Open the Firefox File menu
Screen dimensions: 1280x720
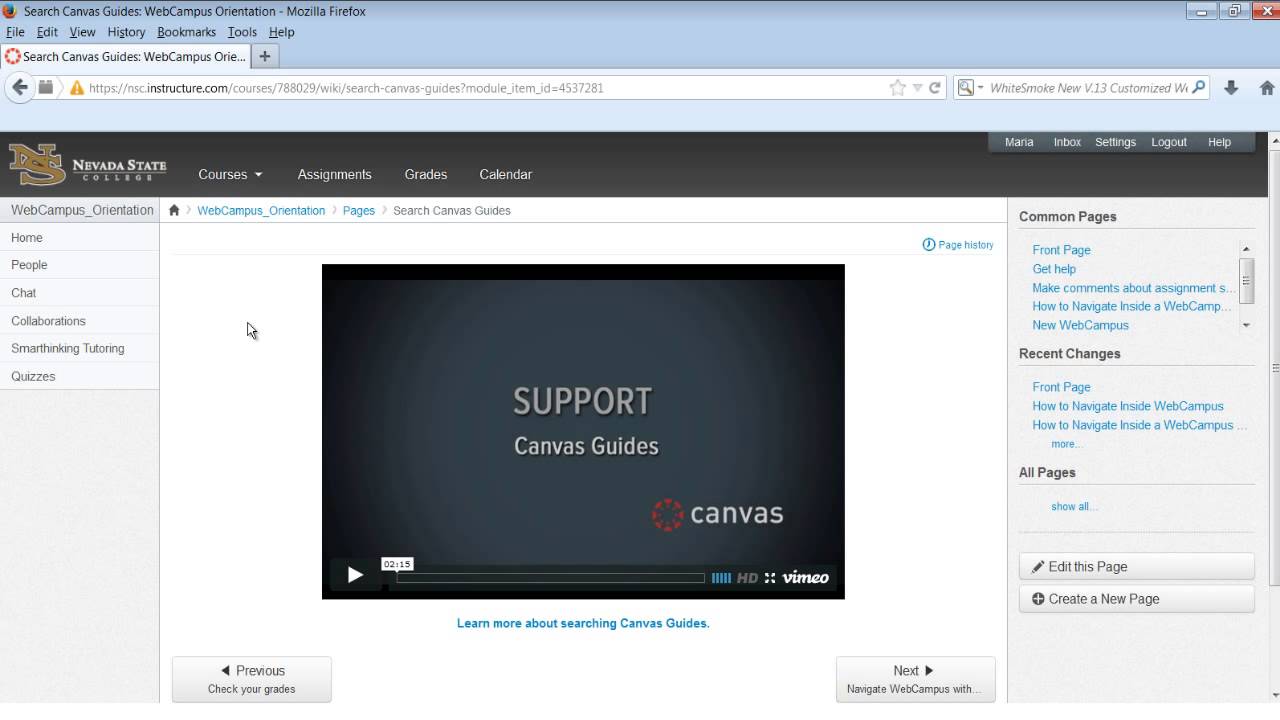[x=15, y=32]
